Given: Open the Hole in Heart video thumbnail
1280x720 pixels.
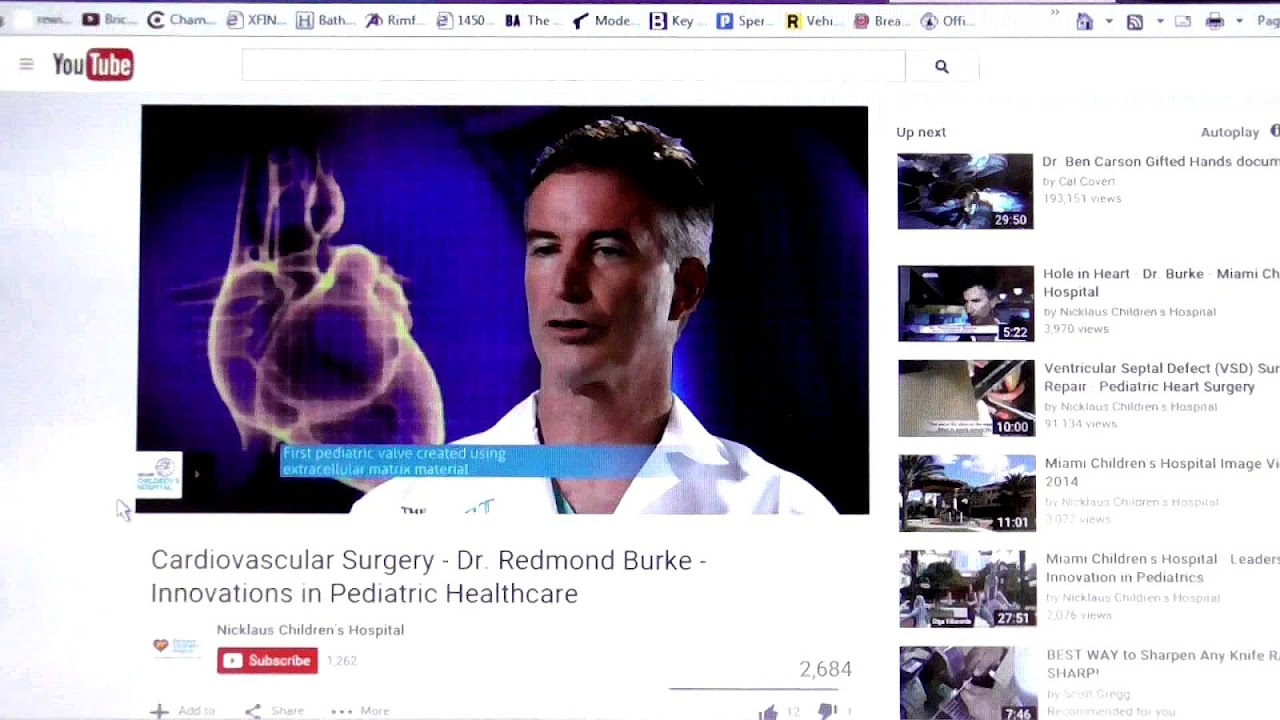Looking at the screenshot, I should click(x=966, y=303).
